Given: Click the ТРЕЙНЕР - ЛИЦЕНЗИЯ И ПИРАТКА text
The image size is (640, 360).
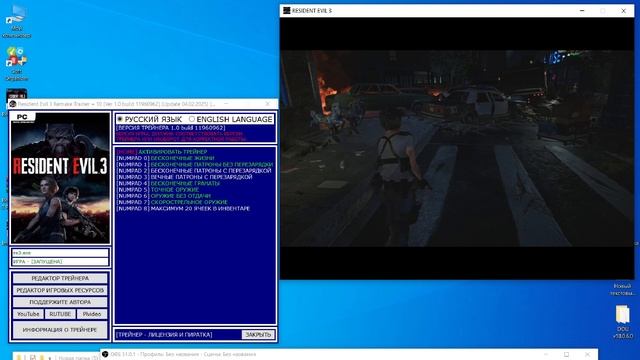Looking at the screenshot, I should 164,335.
